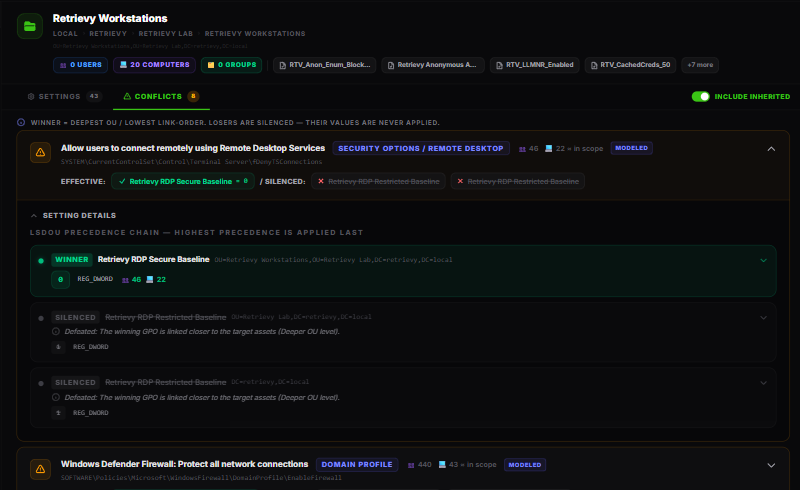
Task: Toggle the Include Inherited switch
Action: [701, 96]
